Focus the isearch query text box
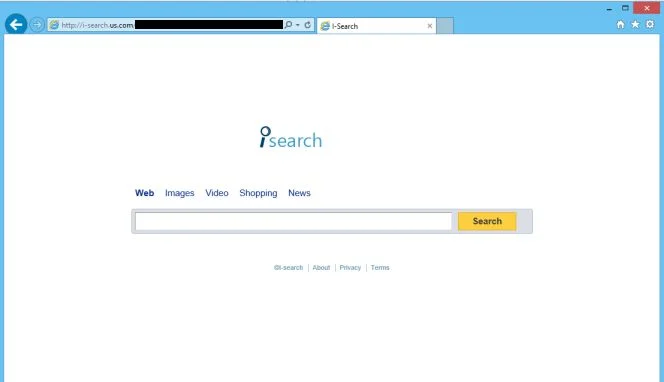664x382 pixels. coord(293,221)
